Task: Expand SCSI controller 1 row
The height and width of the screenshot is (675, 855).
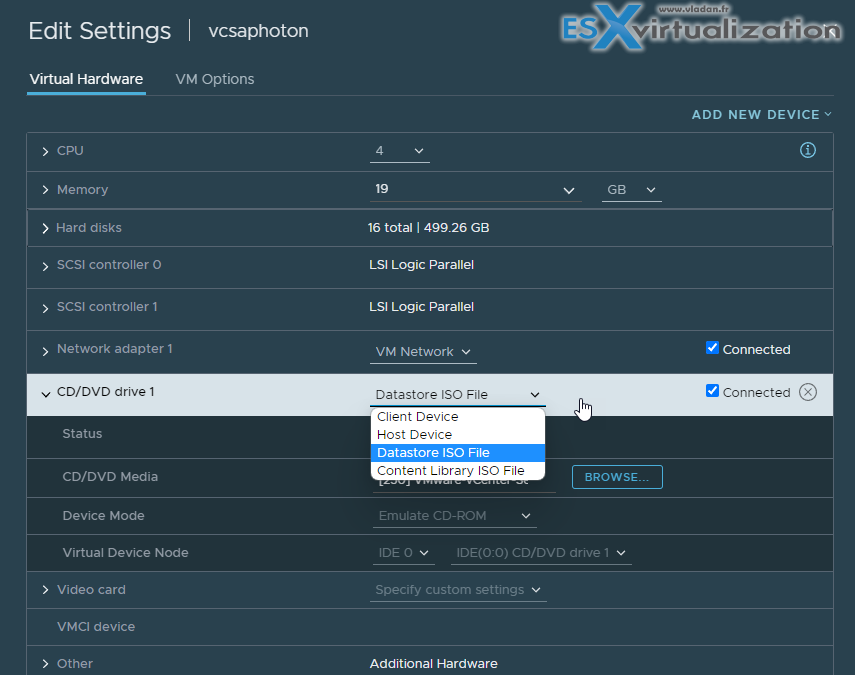Action: pos(45,308)
